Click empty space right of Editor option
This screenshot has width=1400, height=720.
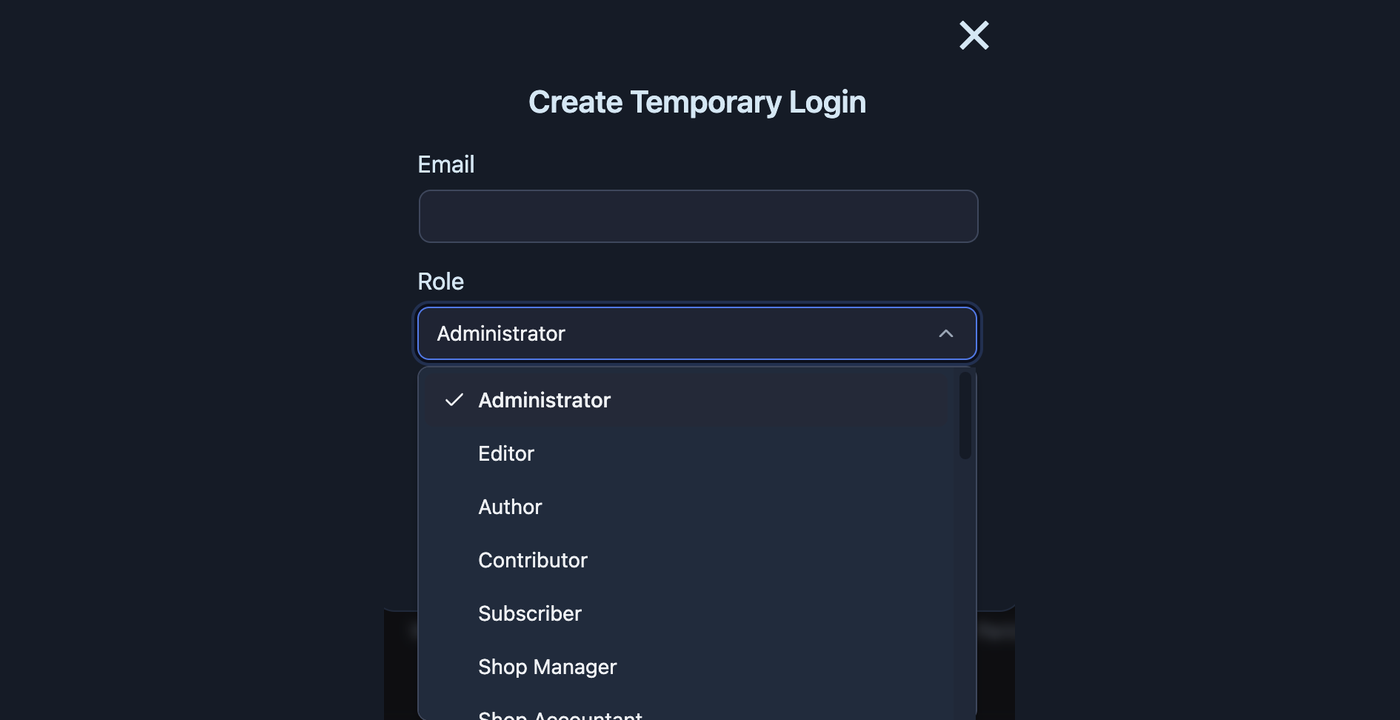[750, 453]
